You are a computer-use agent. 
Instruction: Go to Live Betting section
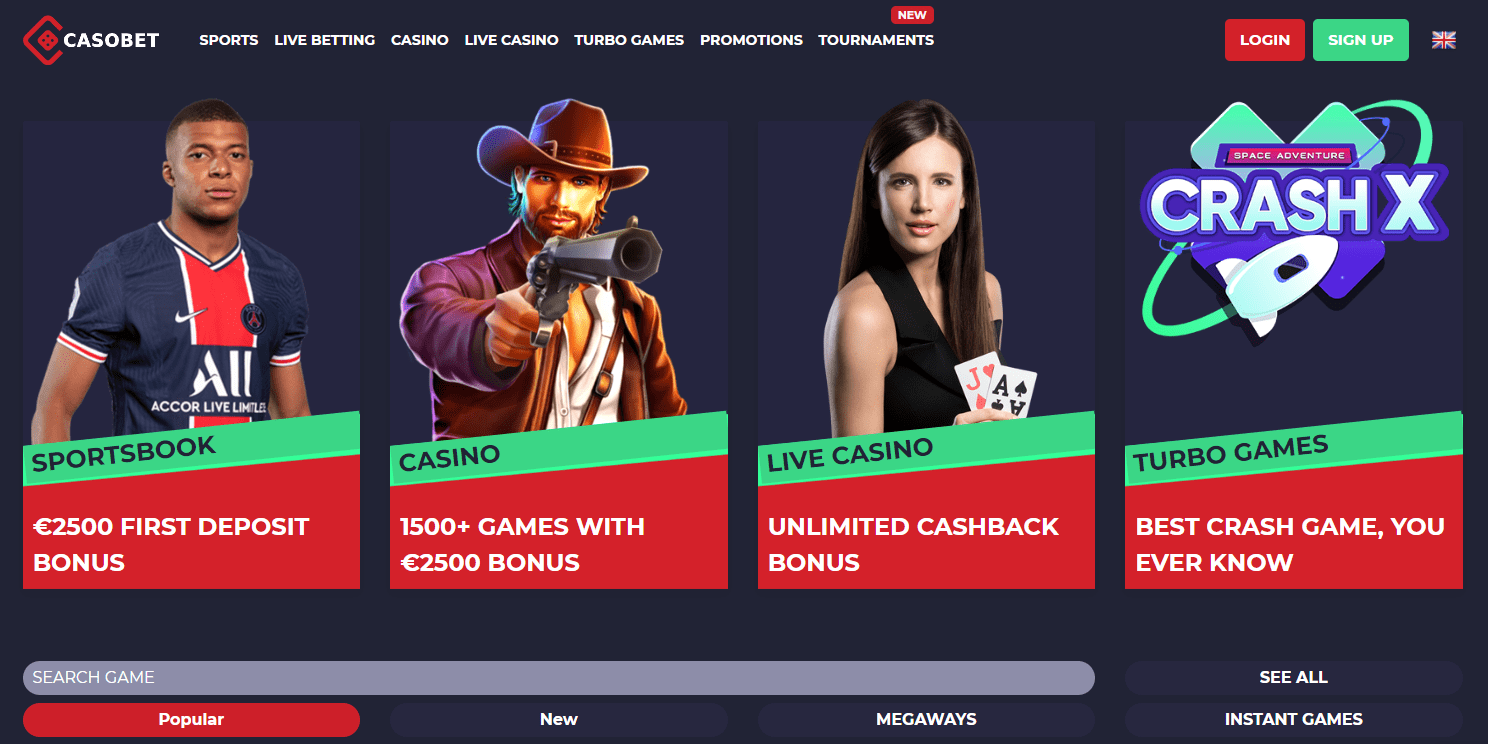click(x=325, y=40)
